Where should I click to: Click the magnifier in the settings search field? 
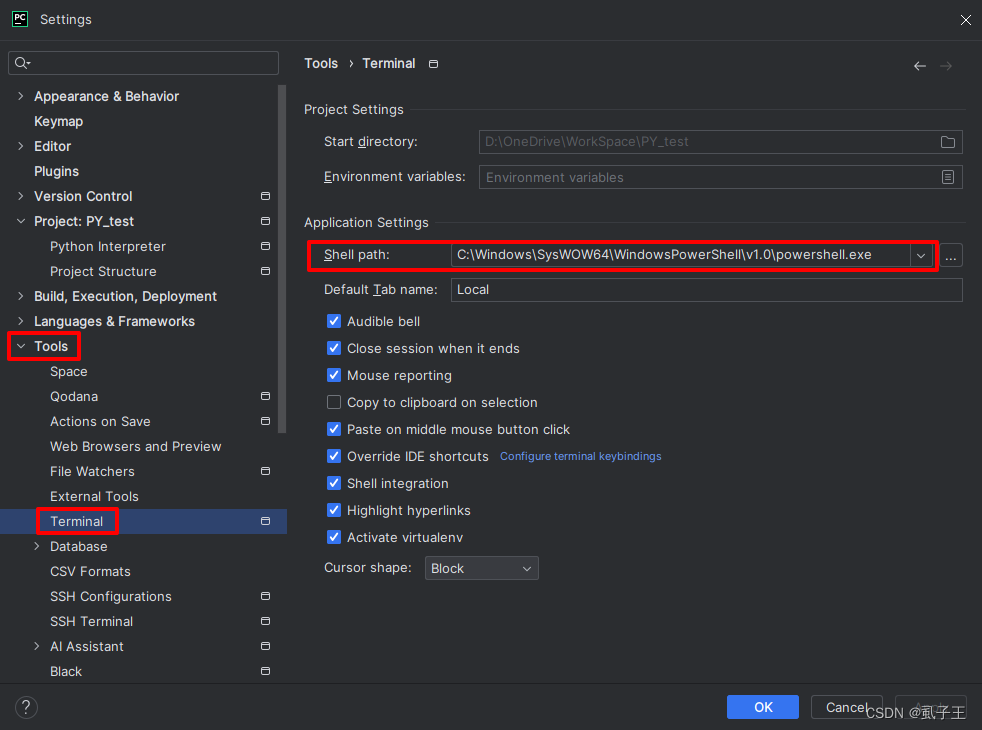[21, 62]
